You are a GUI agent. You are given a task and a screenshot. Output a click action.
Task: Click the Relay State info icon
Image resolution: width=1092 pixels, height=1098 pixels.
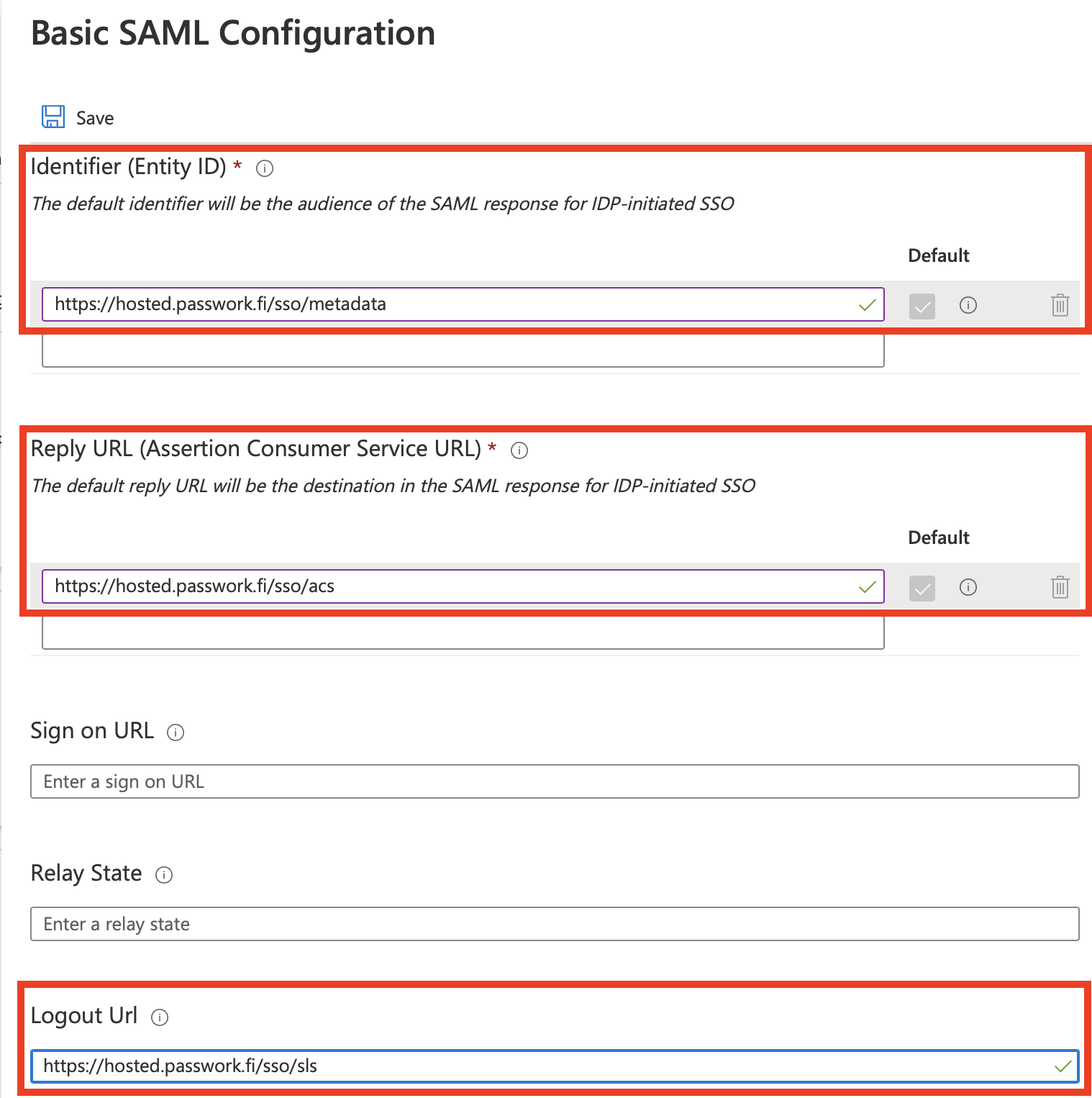point(164,875)
